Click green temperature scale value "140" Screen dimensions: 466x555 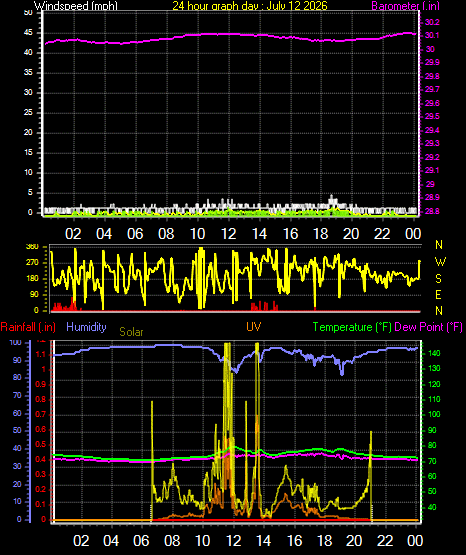(434, 353)
